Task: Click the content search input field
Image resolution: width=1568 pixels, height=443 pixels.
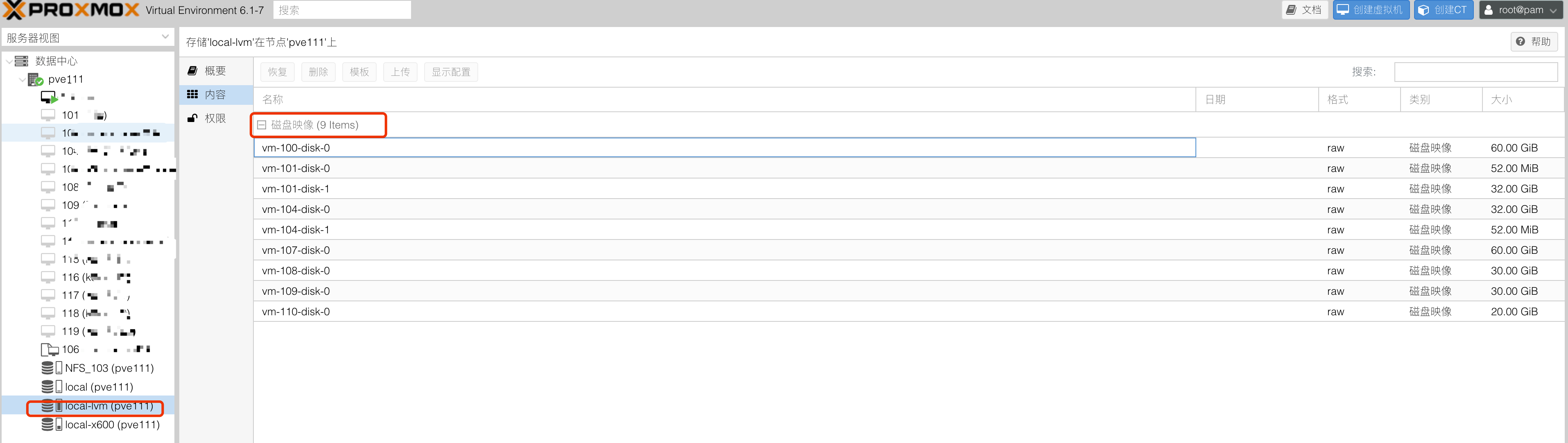Action: point(1475,72)
